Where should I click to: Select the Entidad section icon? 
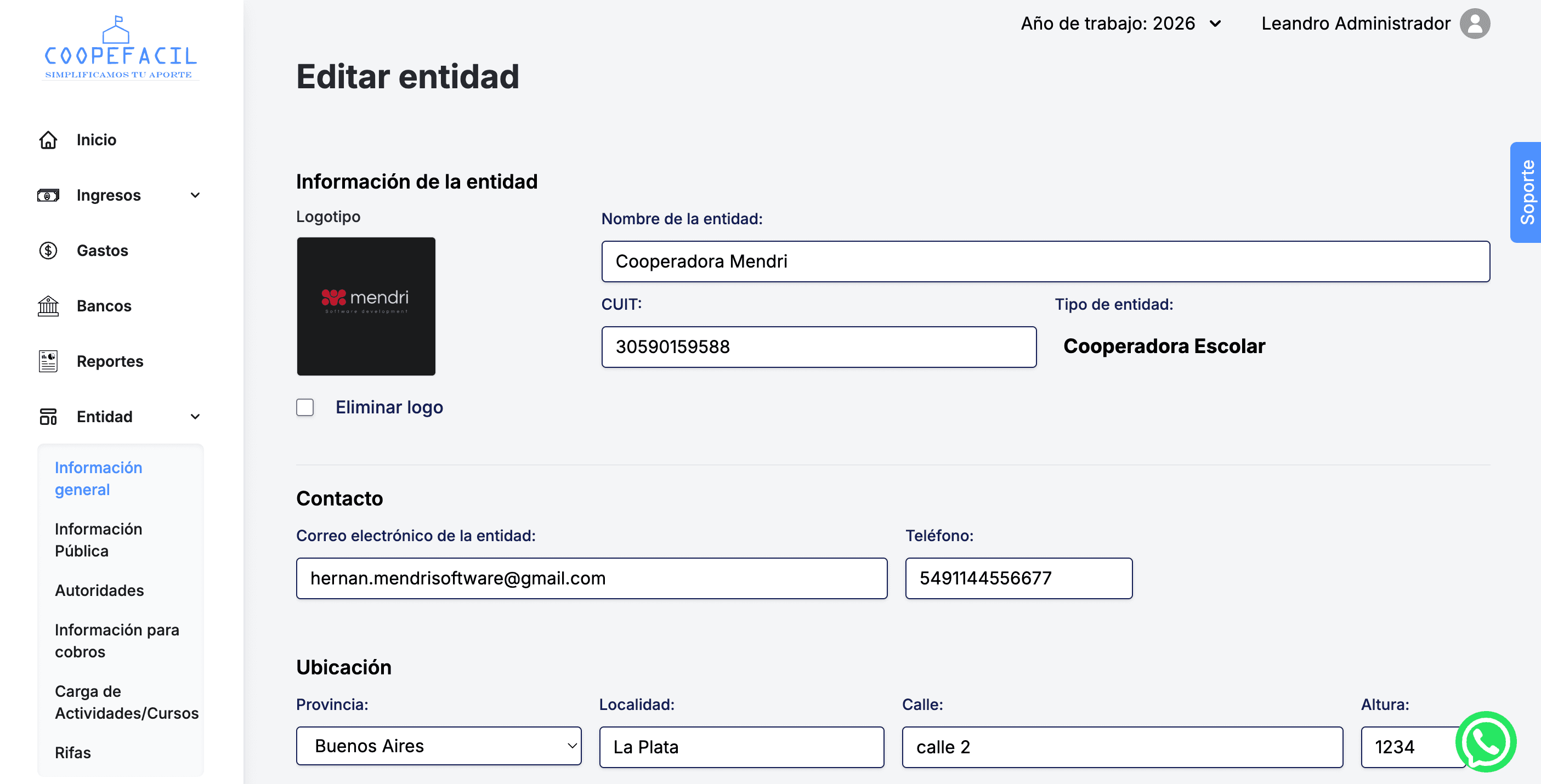(x=48, y=416)
